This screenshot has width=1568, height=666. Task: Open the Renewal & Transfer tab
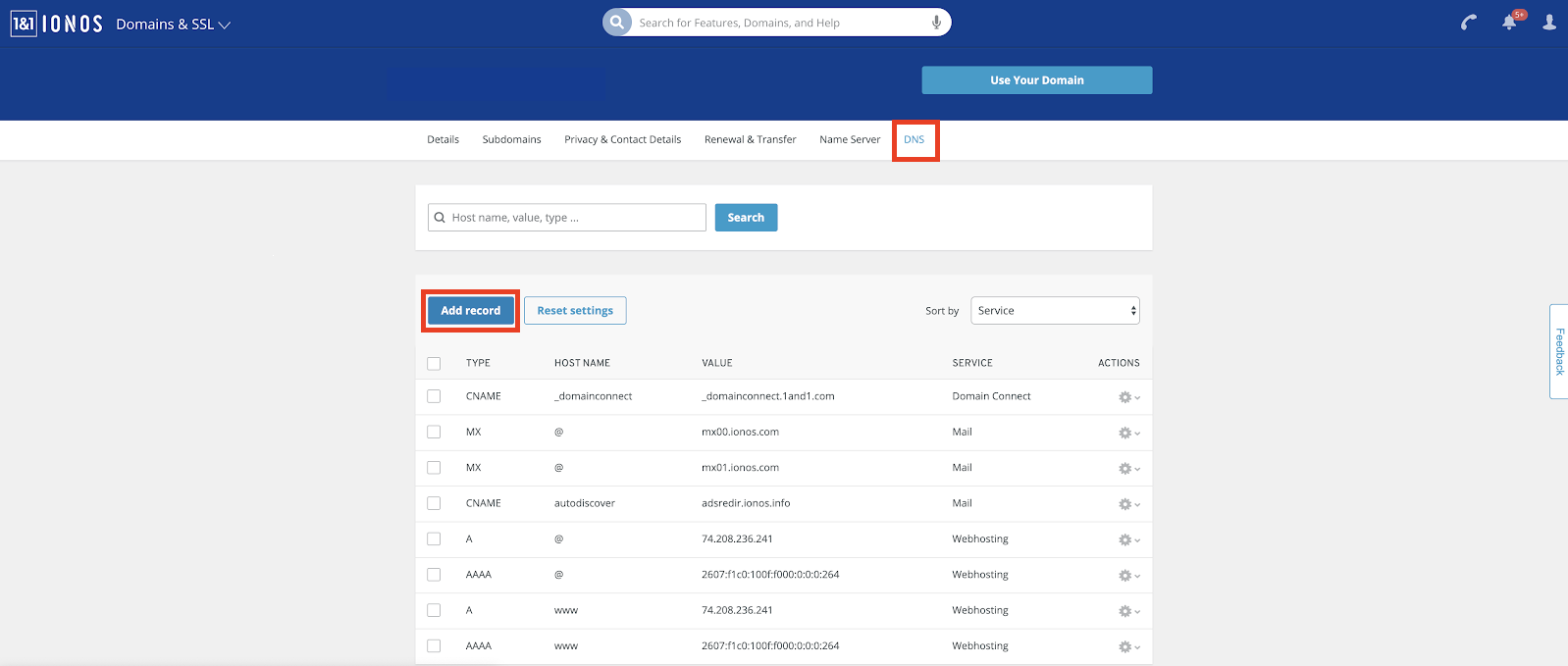click(750, 139)
